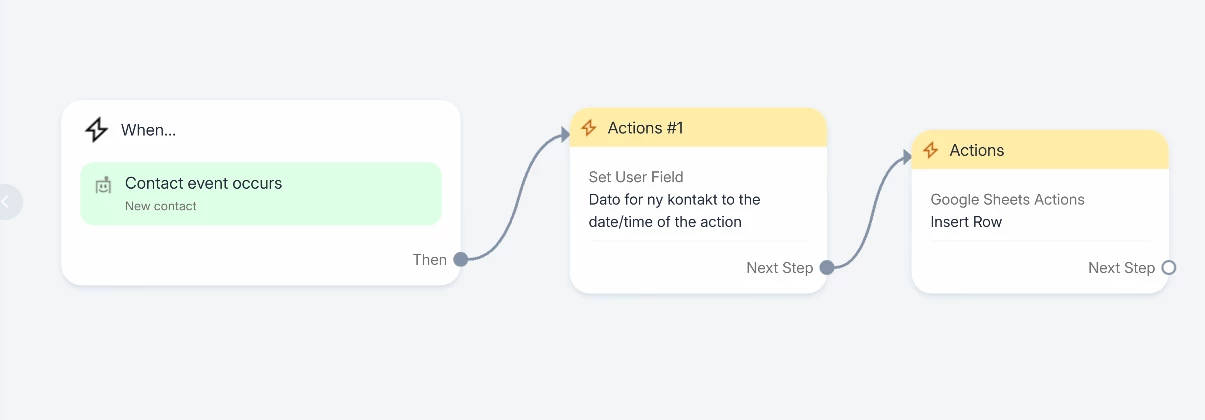Image resolution: width=1205 pixels, height=420 pixels.
Task: Select the Actions node yellow header
Action: coord(1040,150)
